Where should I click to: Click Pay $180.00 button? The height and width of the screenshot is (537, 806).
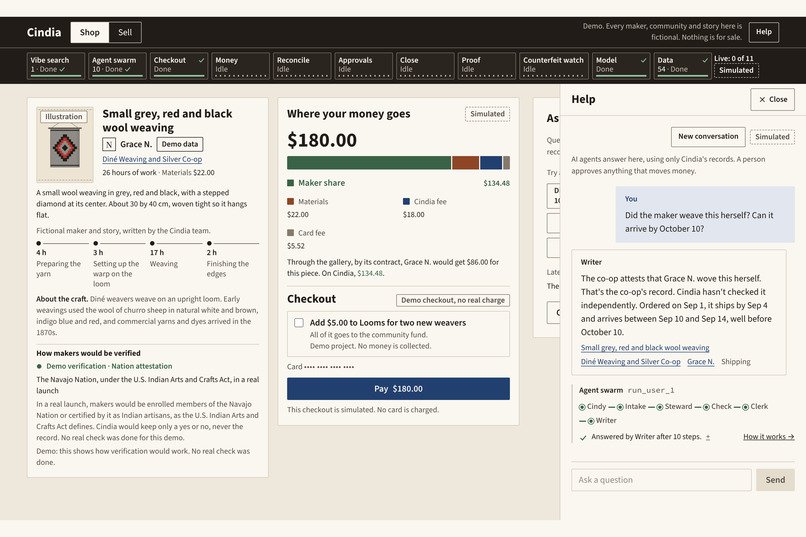click(x=398, y=389)
